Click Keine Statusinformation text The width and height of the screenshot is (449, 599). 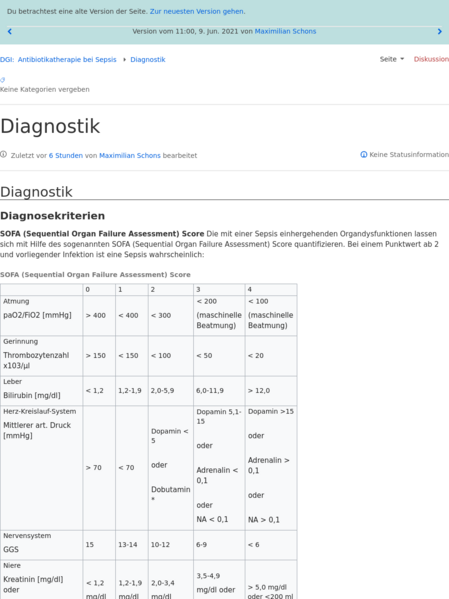[409, 155]
